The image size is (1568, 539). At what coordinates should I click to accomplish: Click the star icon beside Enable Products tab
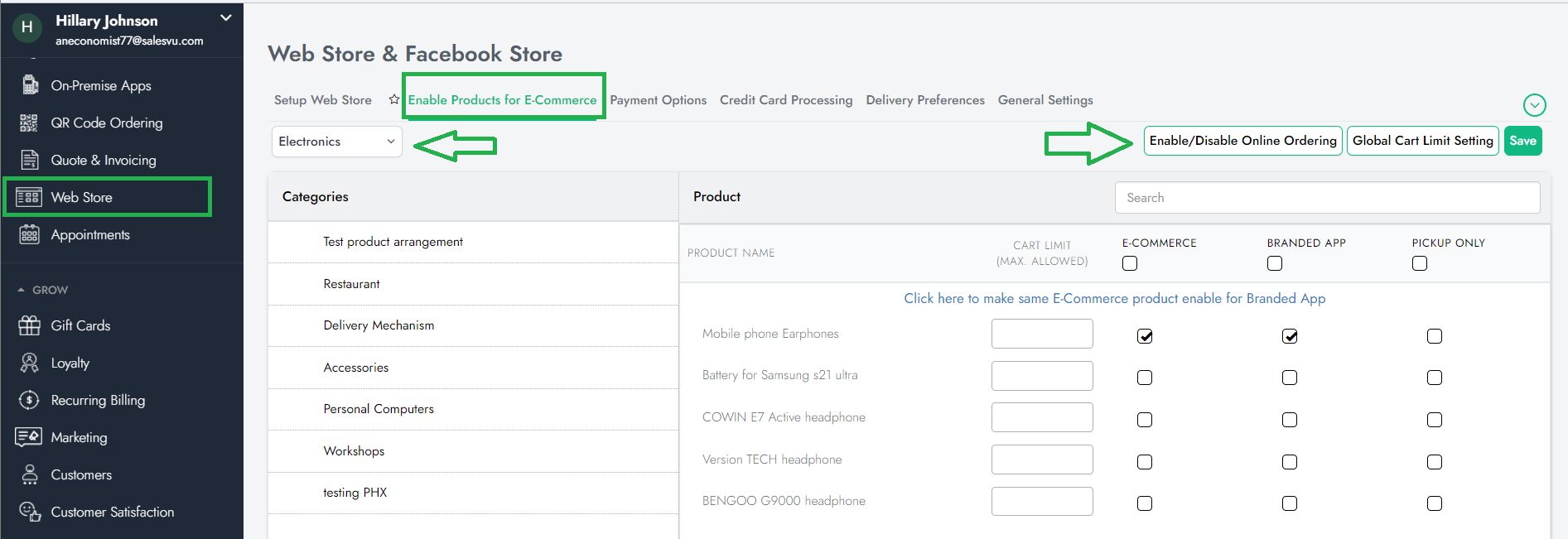tap(394, 99)
